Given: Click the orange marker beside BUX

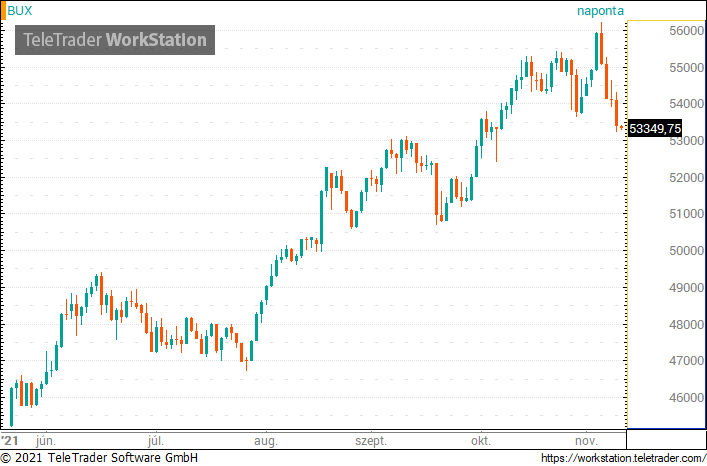Looking at the screenshot, I should pos(3,11).
